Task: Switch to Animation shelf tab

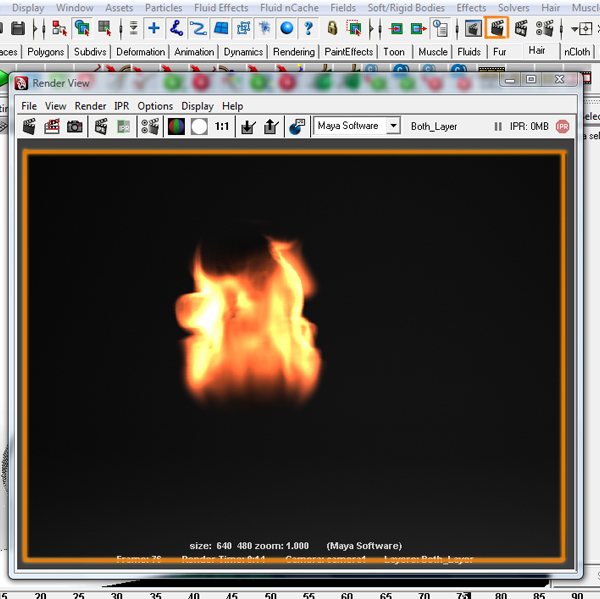Action: pyautogui.click(x=194, y=52)
